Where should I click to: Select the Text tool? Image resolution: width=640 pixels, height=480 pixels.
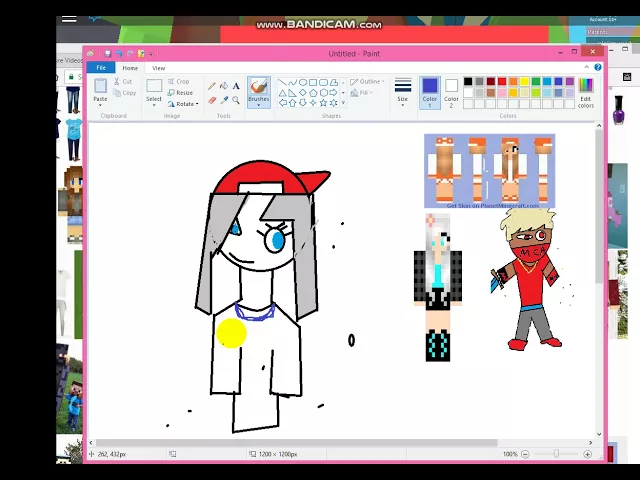(x=236, y=86)
